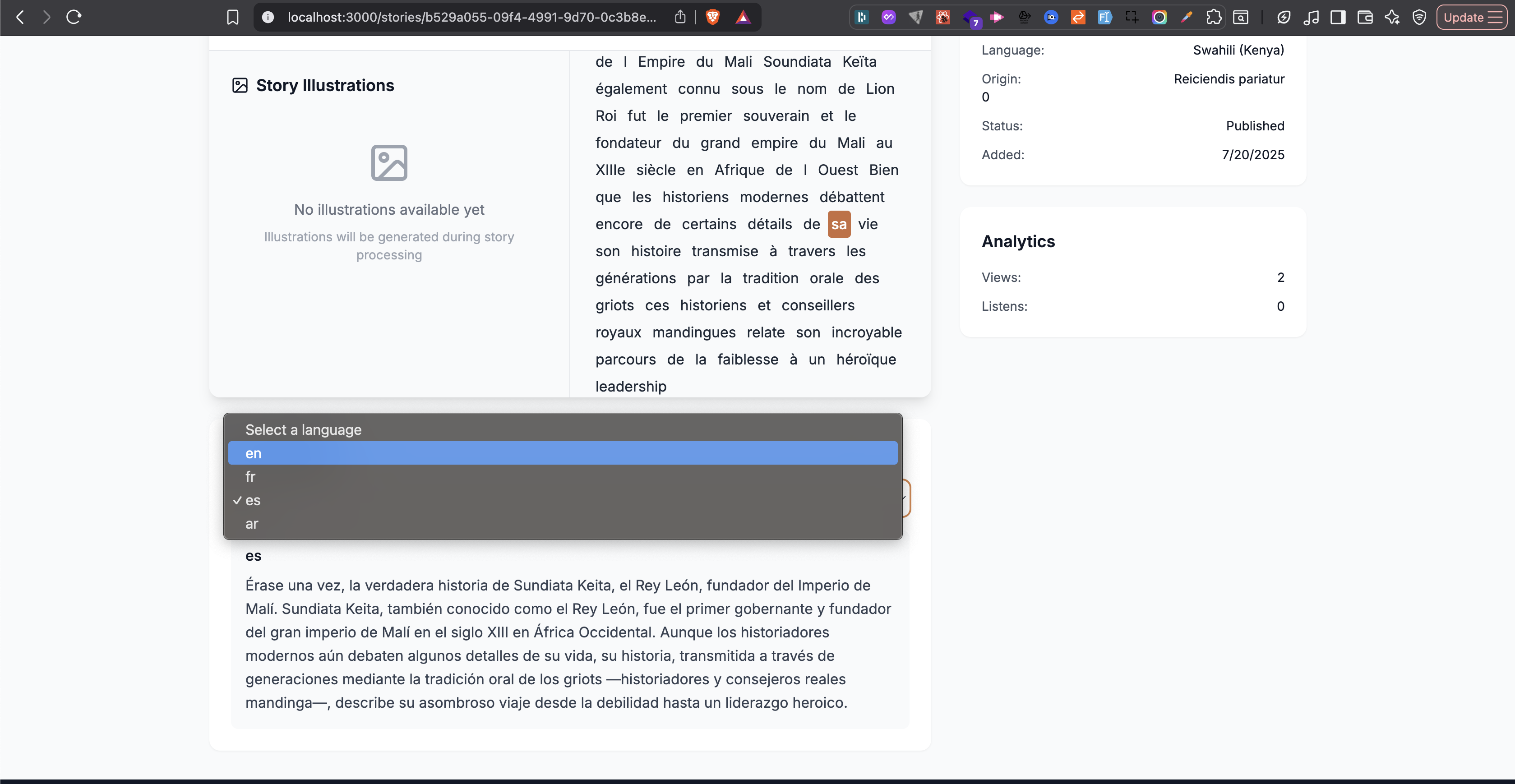This screenshot has height=784, width=1515.
Task: Toggle the browser sidebar panel icon
Action: (x=1338, y=17)
